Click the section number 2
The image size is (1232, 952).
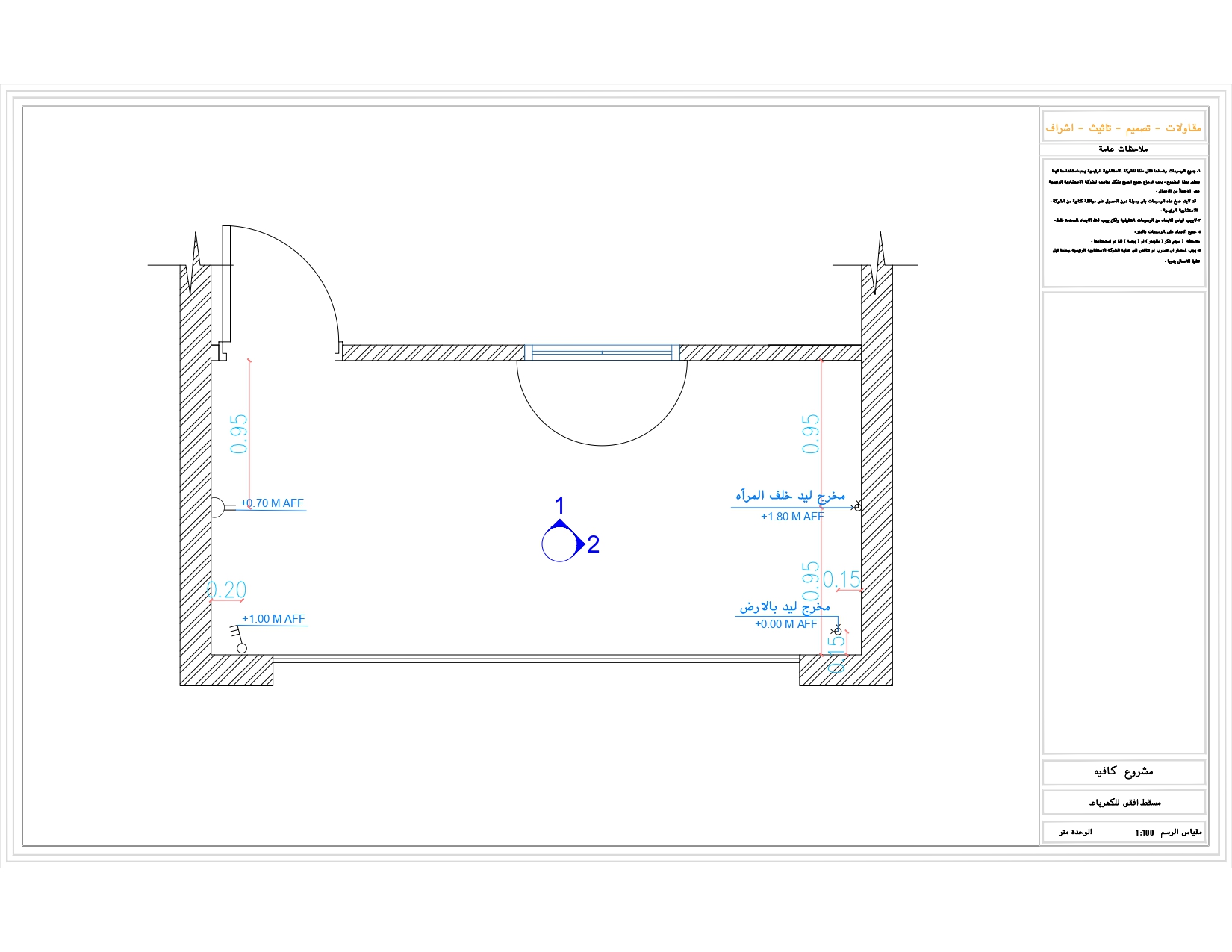594,544
